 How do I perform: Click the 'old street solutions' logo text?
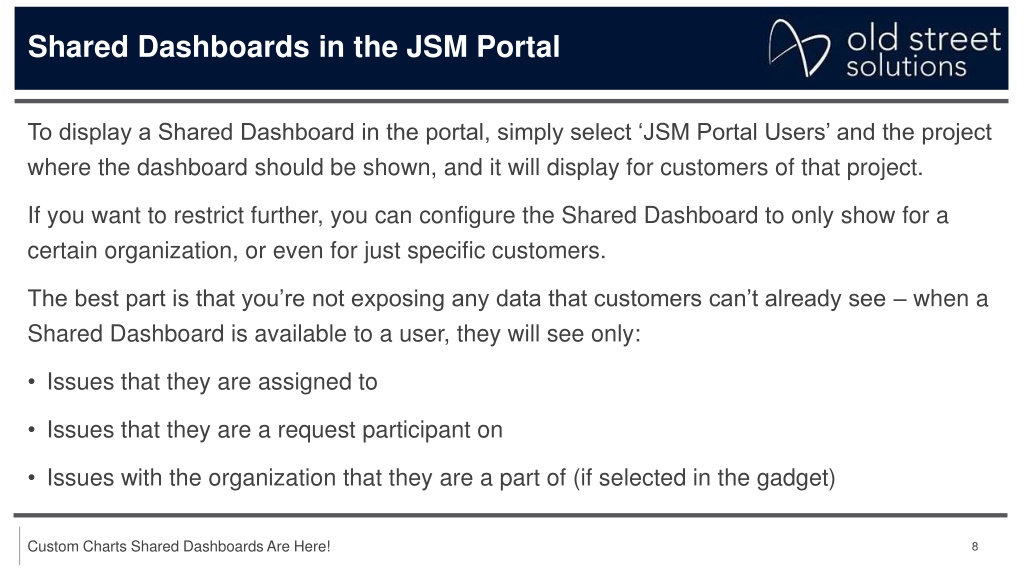click(923, 52)
